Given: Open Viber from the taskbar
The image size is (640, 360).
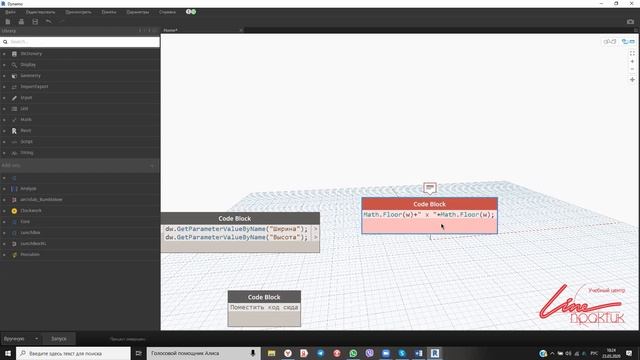Looking at the screenshot, I should [x=369, y=353].
